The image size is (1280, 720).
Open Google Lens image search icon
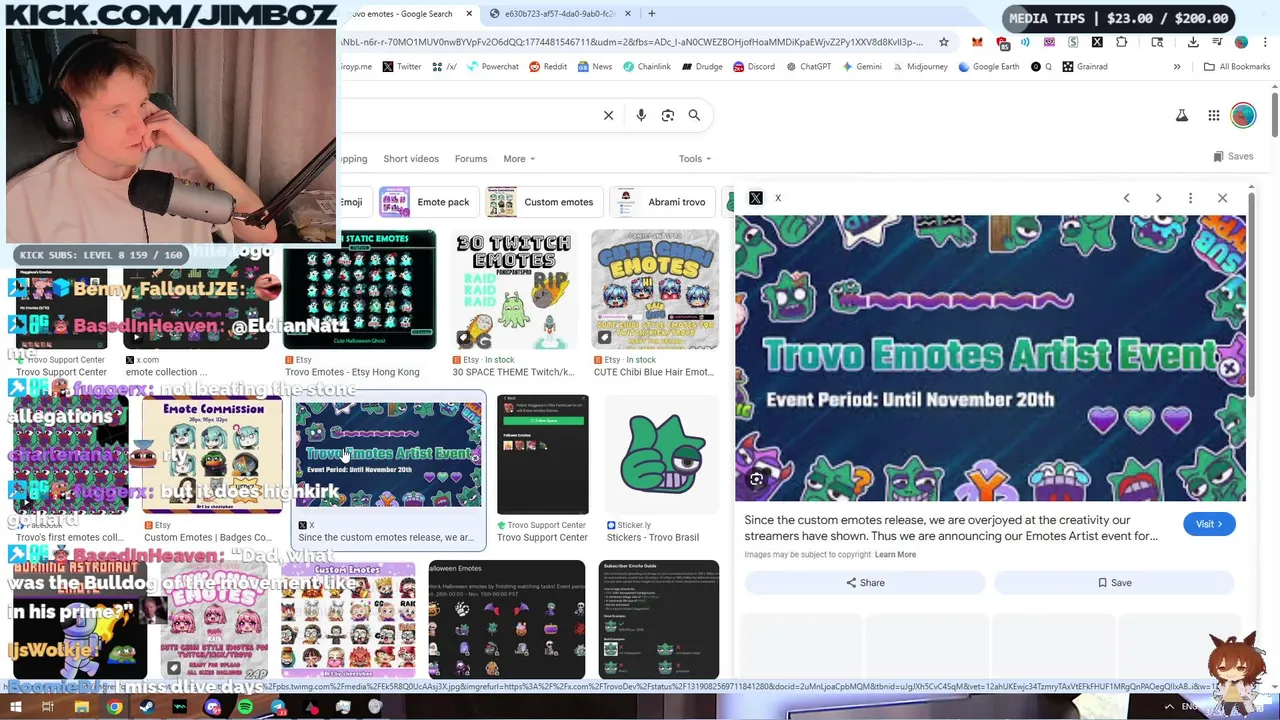(x=668, y=115)
